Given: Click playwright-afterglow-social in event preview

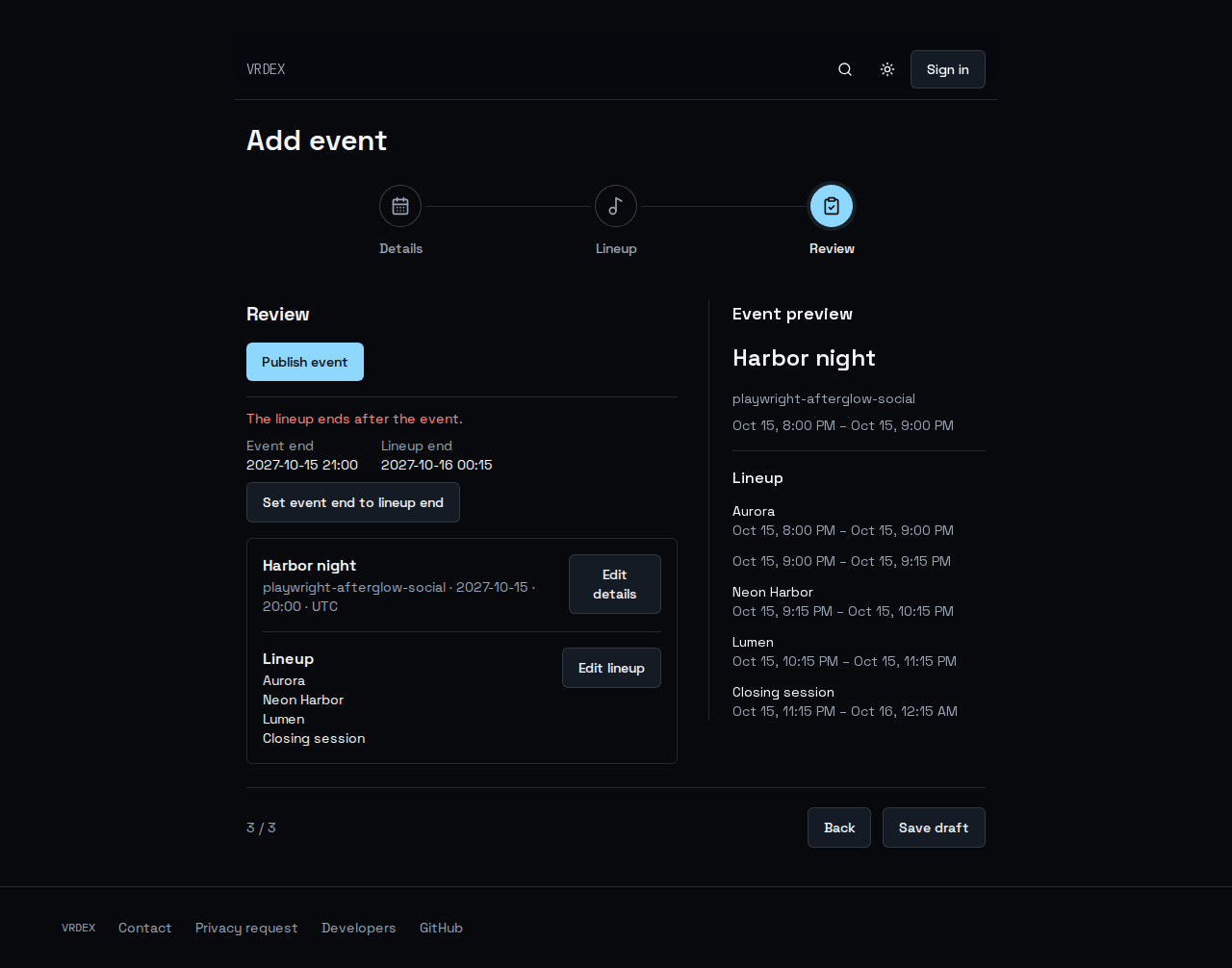Looking at the screenshot, I should tap(824, 398).
